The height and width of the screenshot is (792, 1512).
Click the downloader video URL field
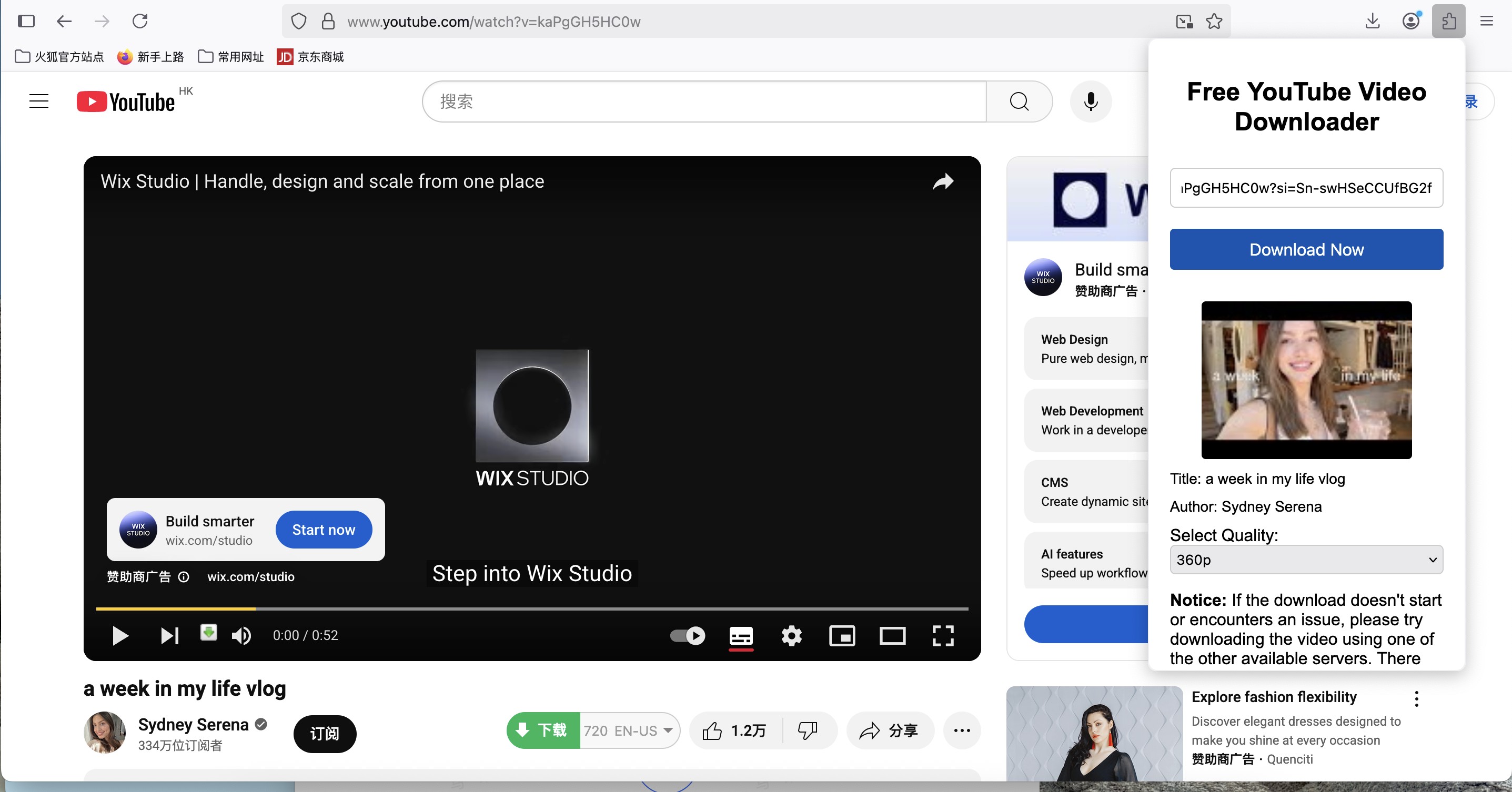pyautogui.click(x=1306, y=188)
